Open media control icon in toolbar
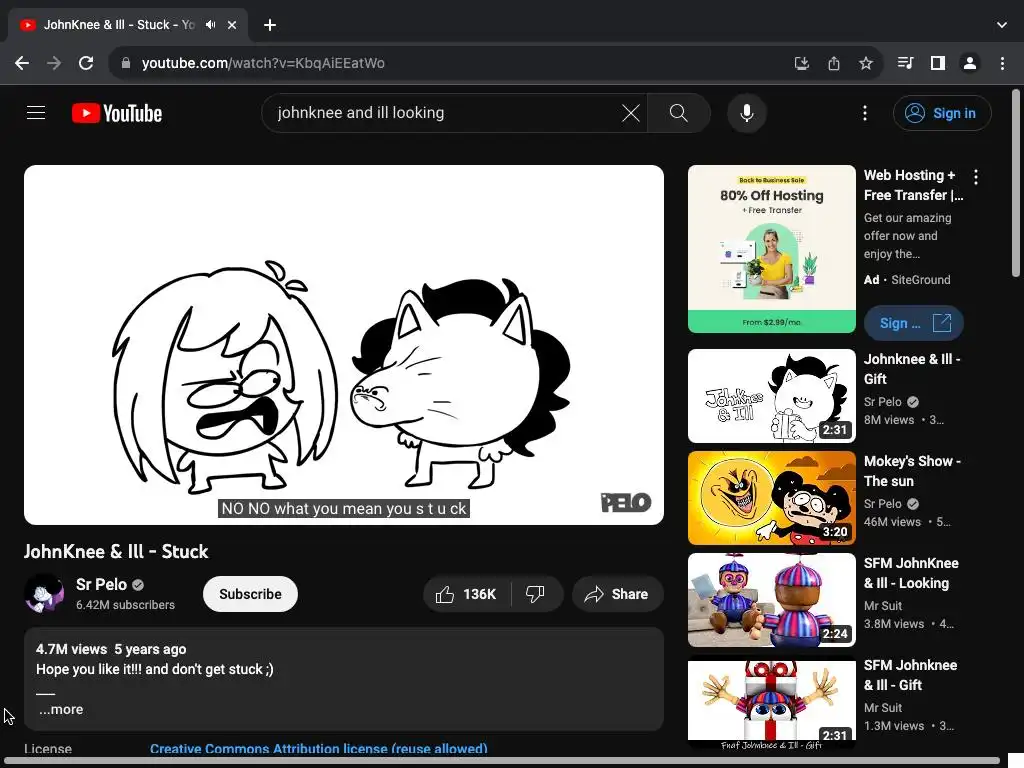Image resolution: width=1024 pixels, height=768 pixels. tap(905, 63)
